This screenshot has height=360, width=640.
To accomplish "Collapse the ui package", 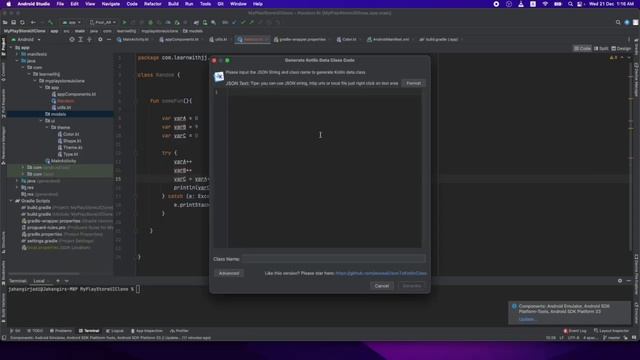I will coord(41,121).
